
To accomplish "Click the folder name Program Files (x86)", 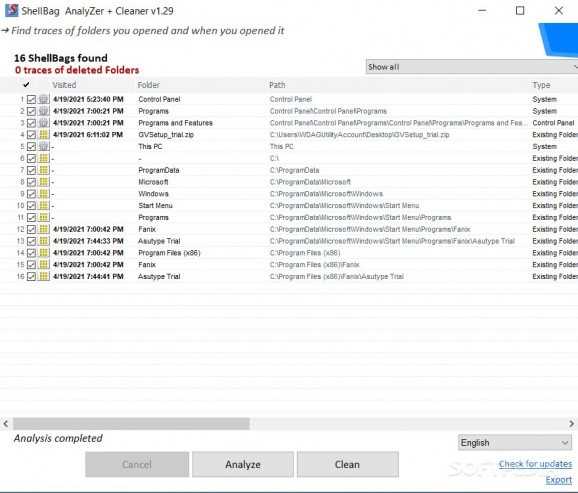I will tap(169, 253).
